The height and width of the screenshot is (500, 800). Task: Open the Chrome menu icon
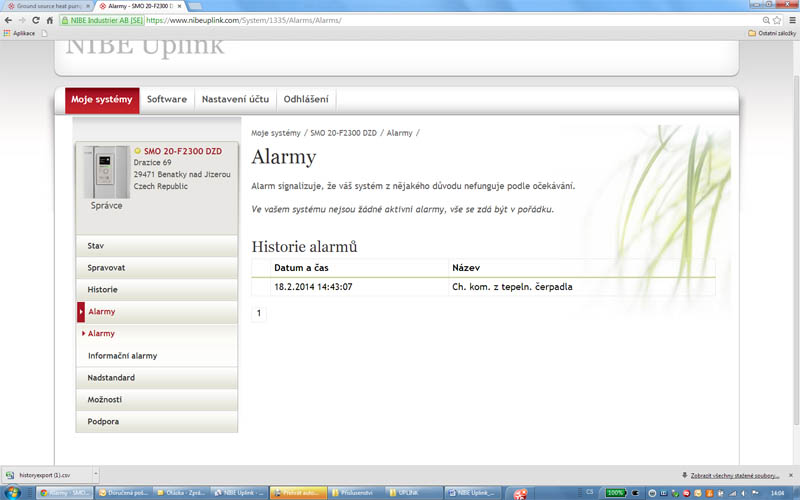point(791,19)
